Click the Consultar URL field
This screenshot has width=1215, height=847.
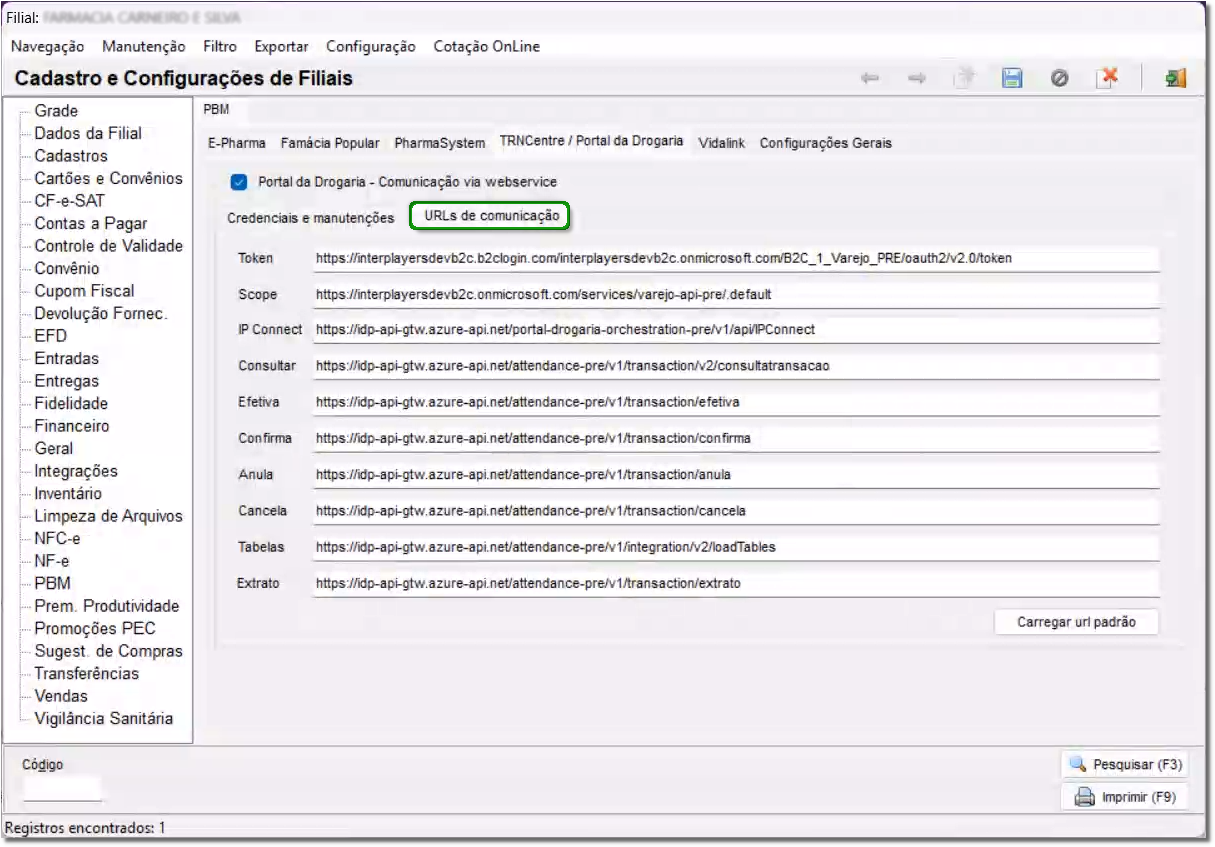735,366
